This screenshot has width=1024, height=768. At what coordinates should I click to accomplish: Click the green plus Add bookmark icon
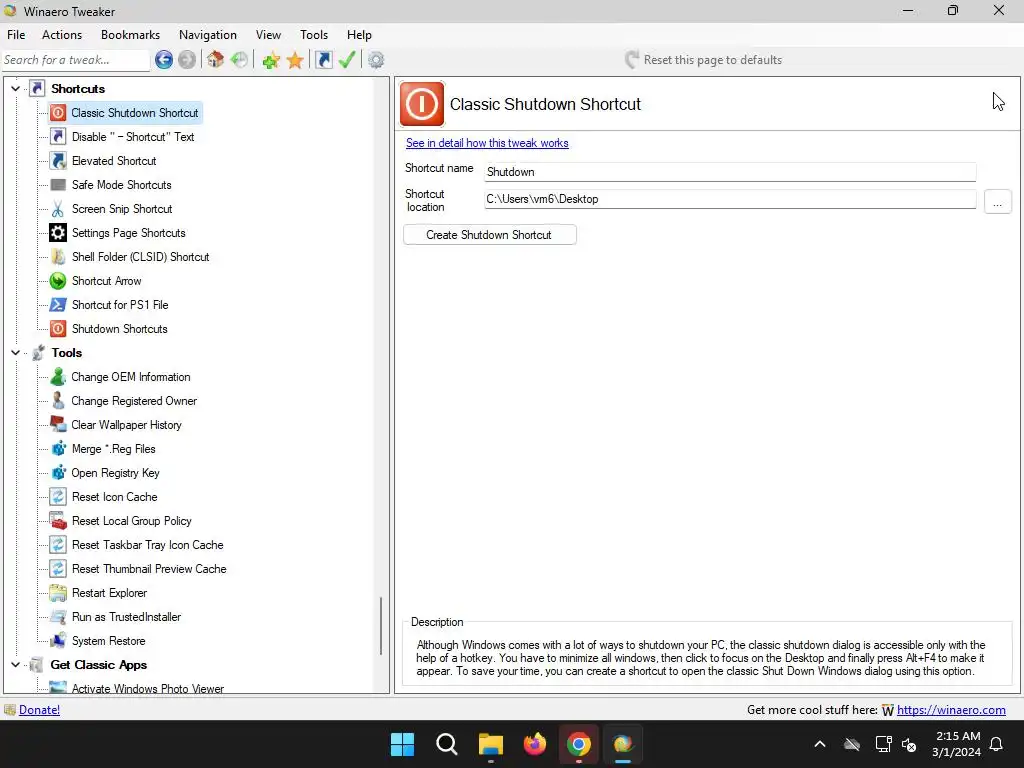tap(271, 60)
